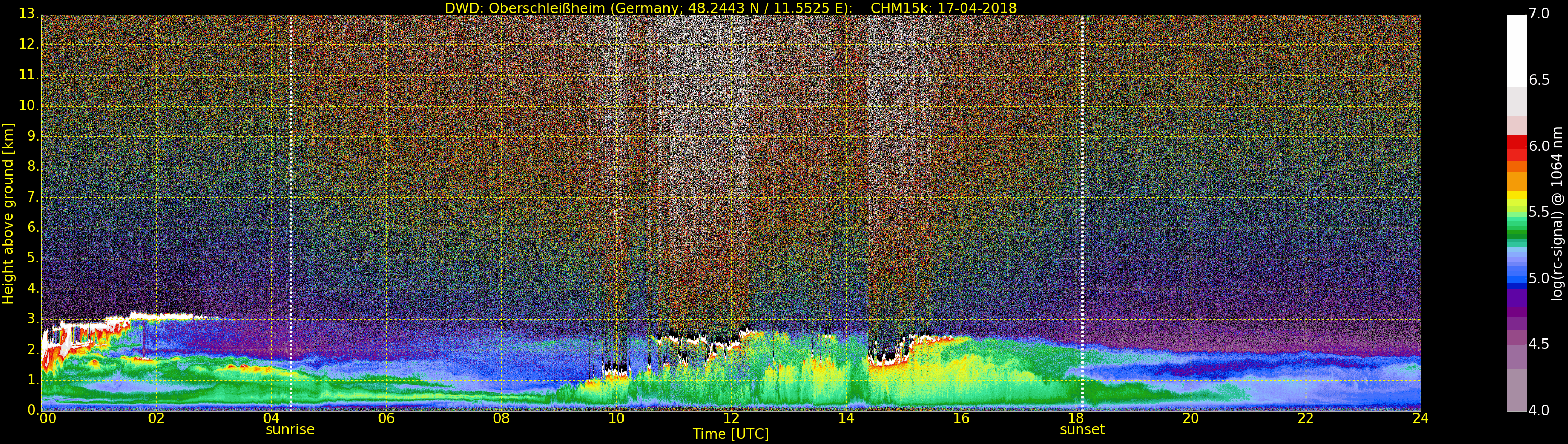
Task: Click the '0.' height axis tick label
Action: [33, 410]
